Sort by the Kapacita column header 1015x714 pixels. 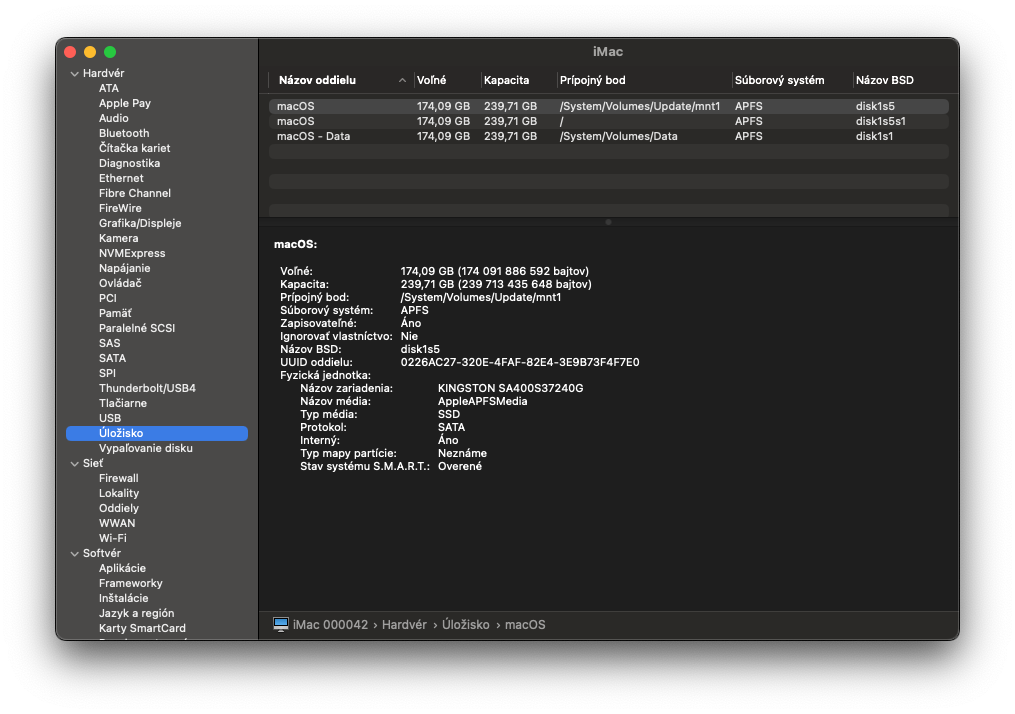click(506, 80)
